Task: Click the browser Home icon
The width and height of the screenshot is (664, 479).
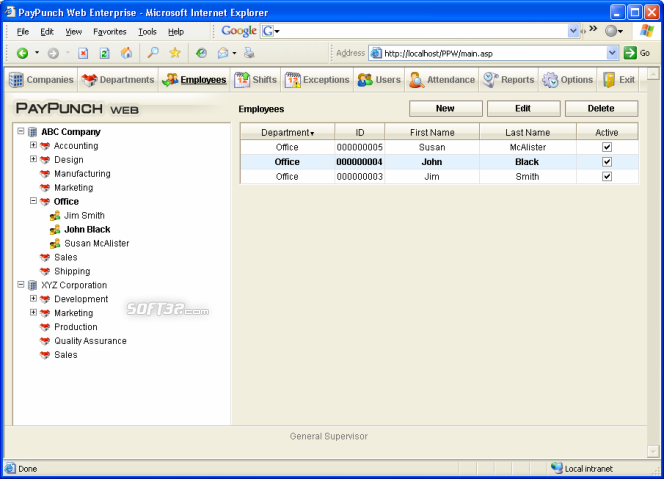Action: (126, 53)
